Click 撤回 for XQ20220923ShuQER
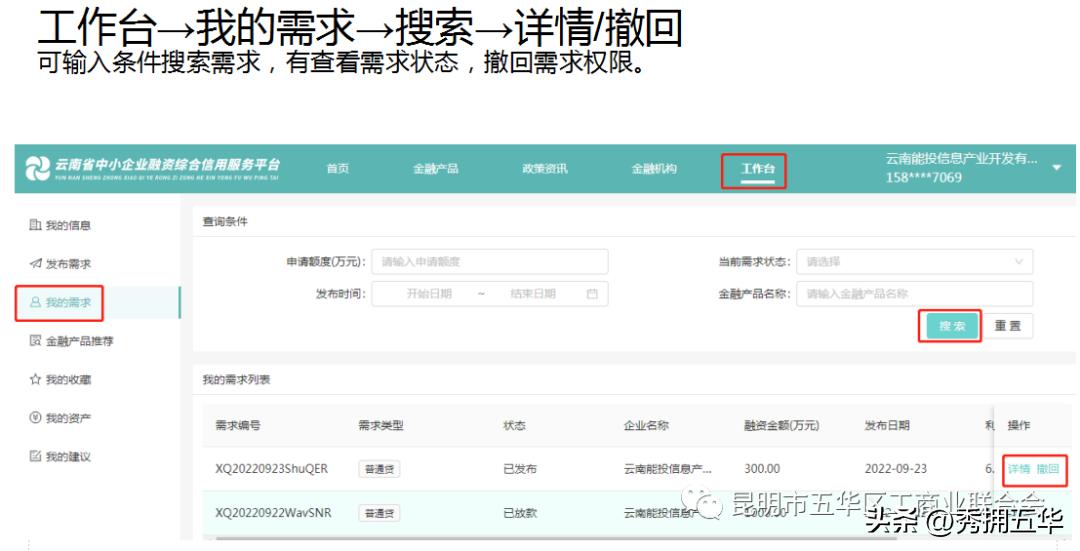The image size is (1080, 551). [1048, 469]
